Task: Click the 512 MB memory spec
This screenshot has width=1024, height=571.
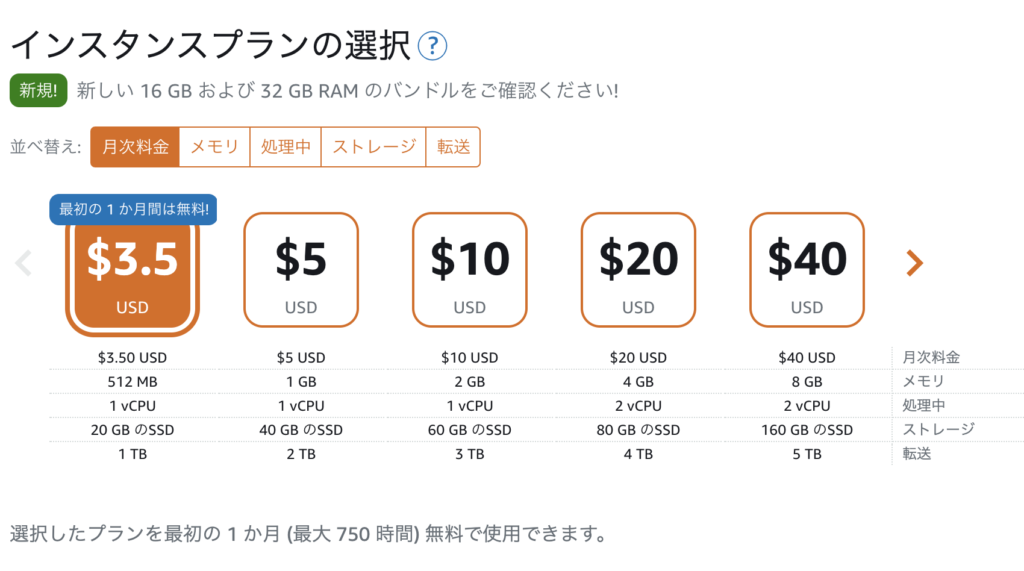Action: click(x=133, y=382)
